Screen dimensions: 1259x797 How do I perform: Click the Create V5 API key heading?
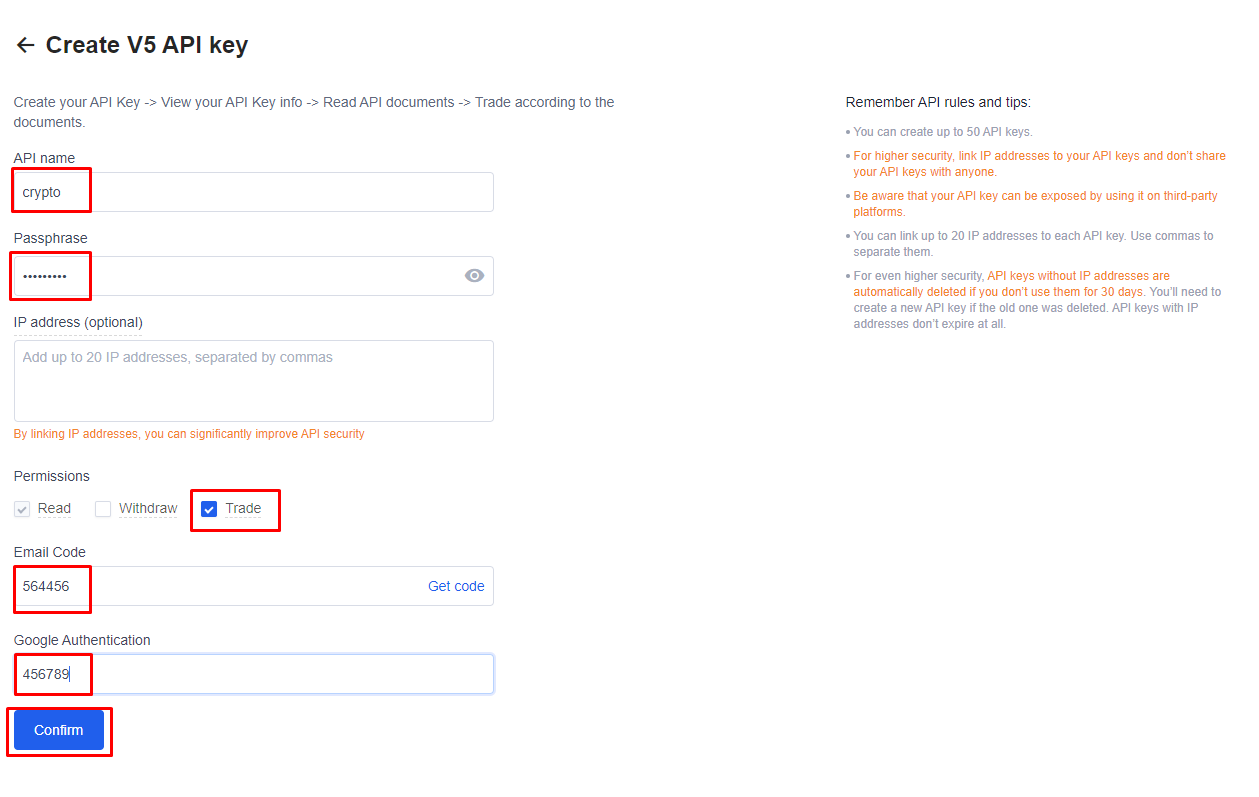[x=147, y=45]
